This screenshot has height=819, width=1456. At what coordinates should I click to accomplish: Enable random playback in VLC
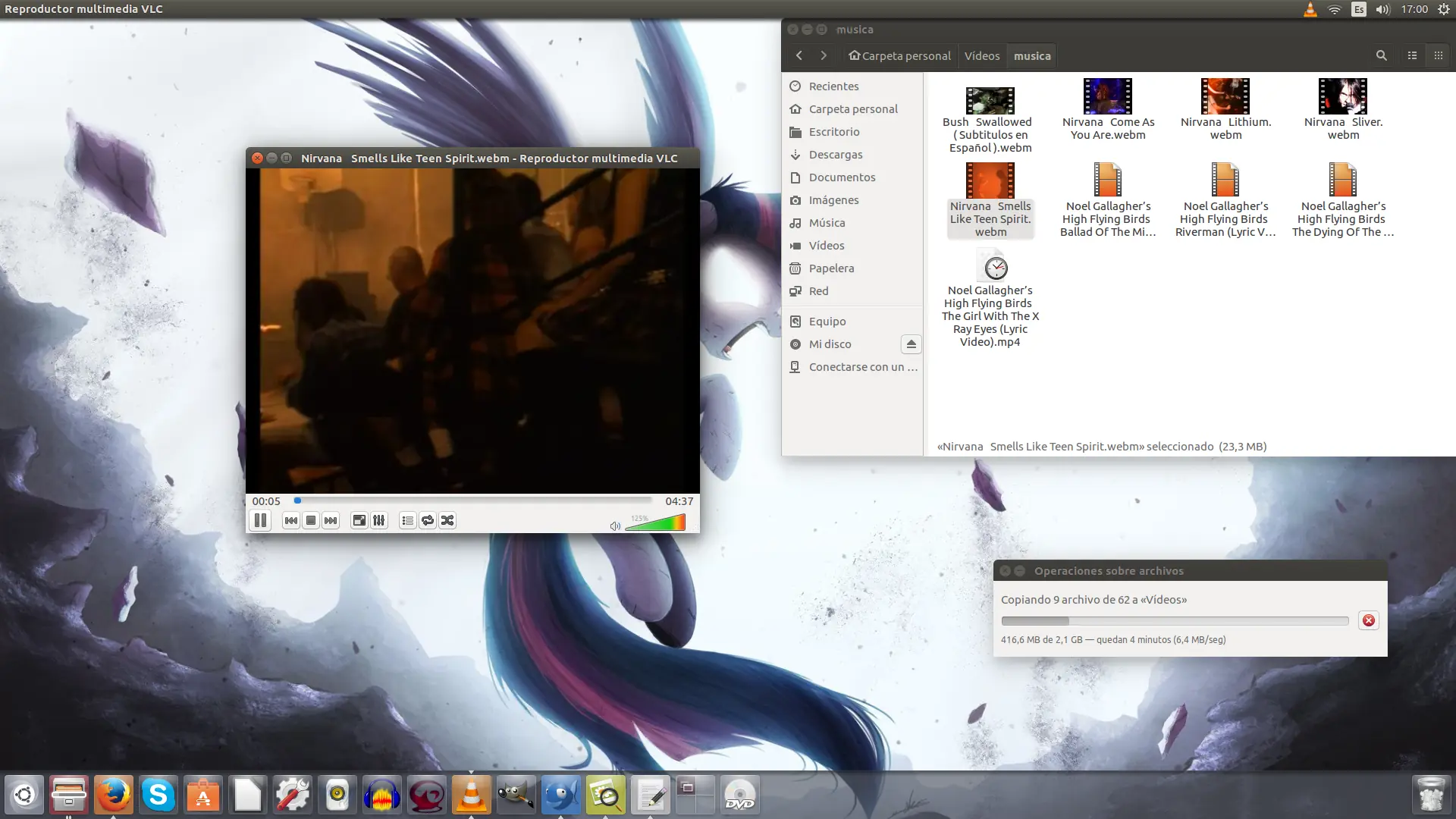click(x=447, y=520)
